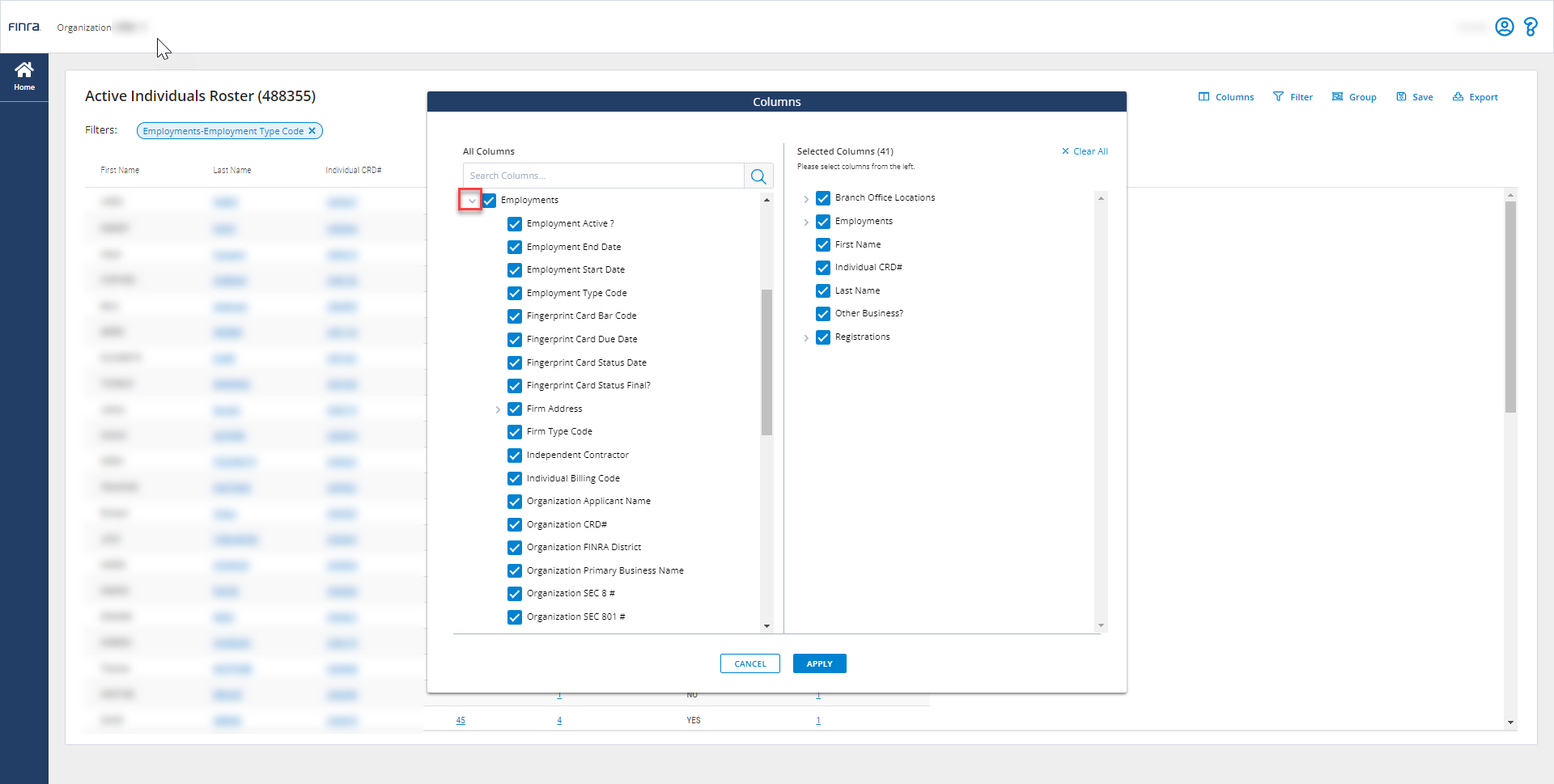
Task: Remove the Employment Type Code filter chip
Action: point(313,130)
